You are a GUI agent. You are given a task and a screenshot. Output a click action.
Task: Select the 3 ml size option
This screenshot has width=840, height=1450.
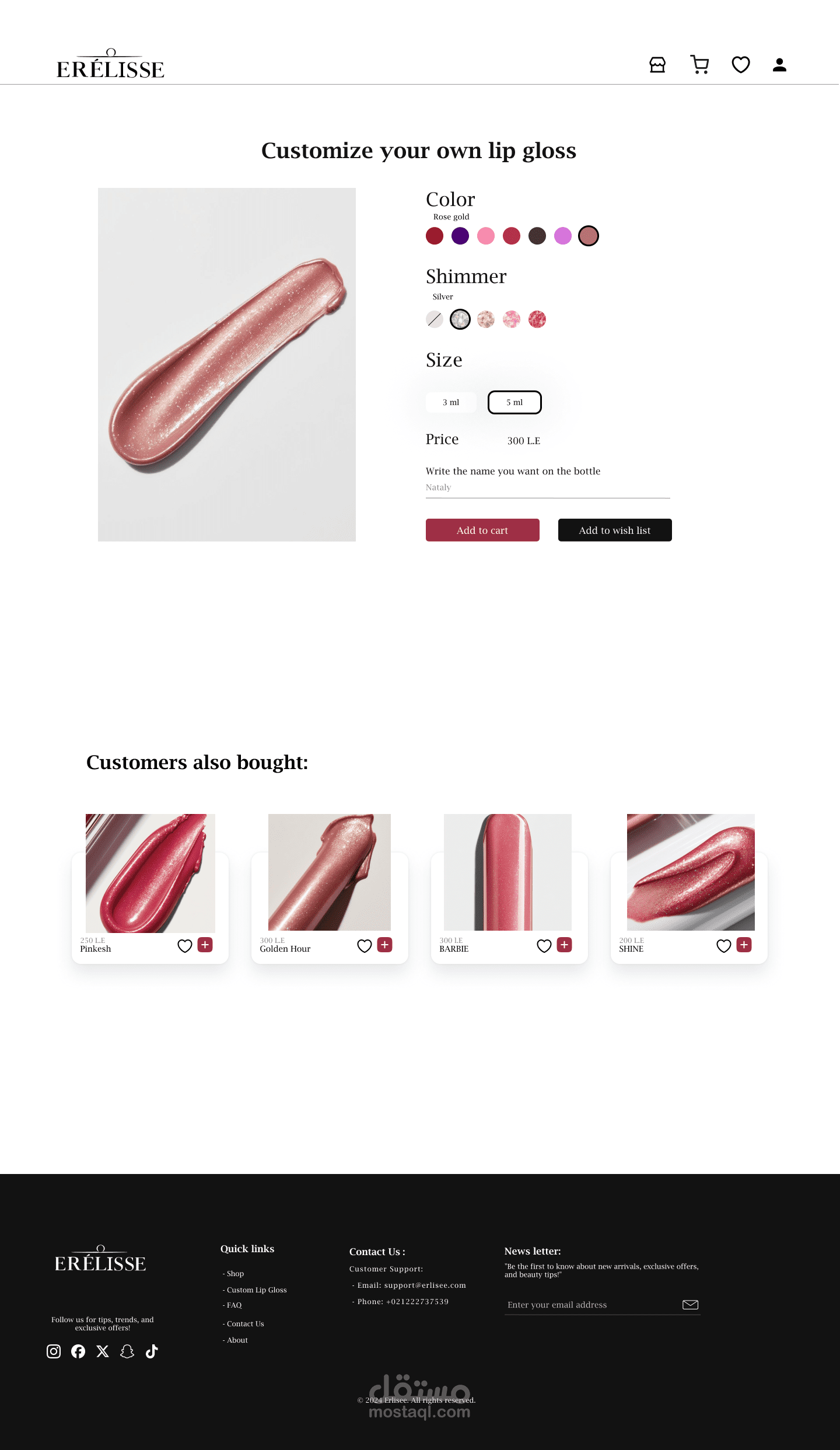point(451,402)
